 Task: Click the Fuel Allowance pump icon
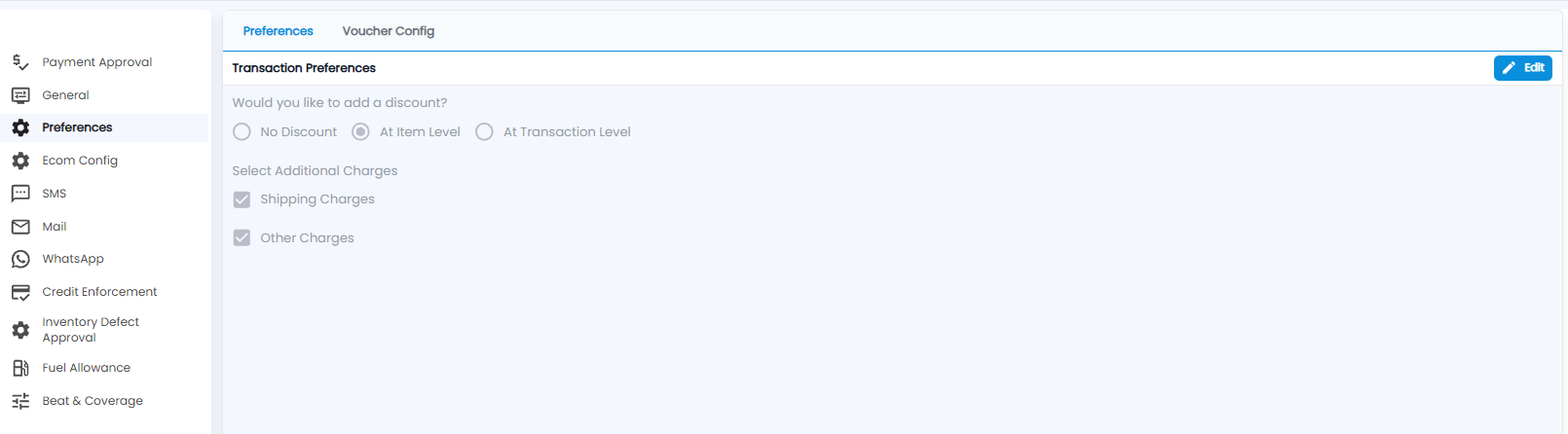20,368
